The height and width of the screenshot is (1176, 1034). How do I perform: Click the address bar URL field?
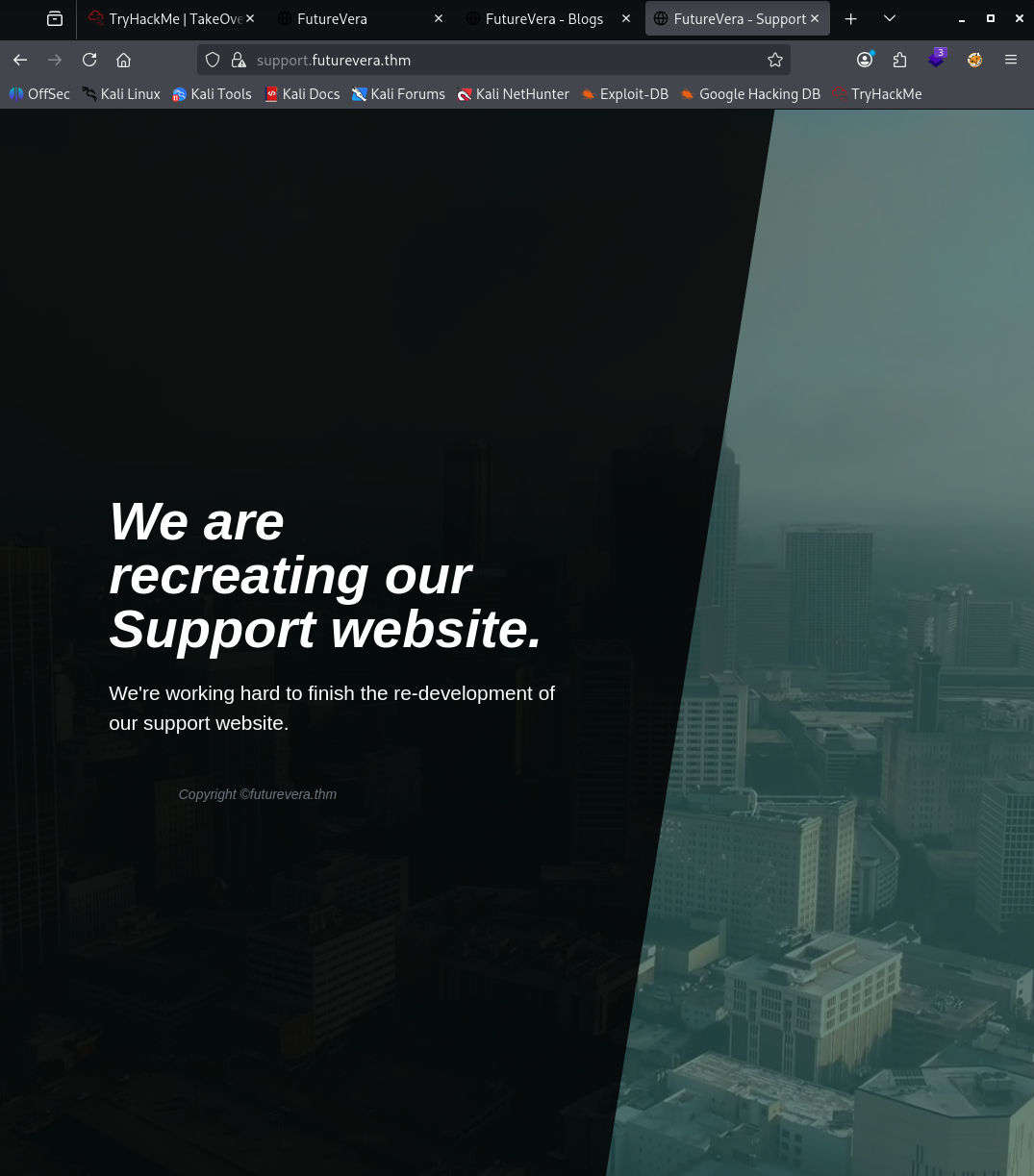pos(500,60)
